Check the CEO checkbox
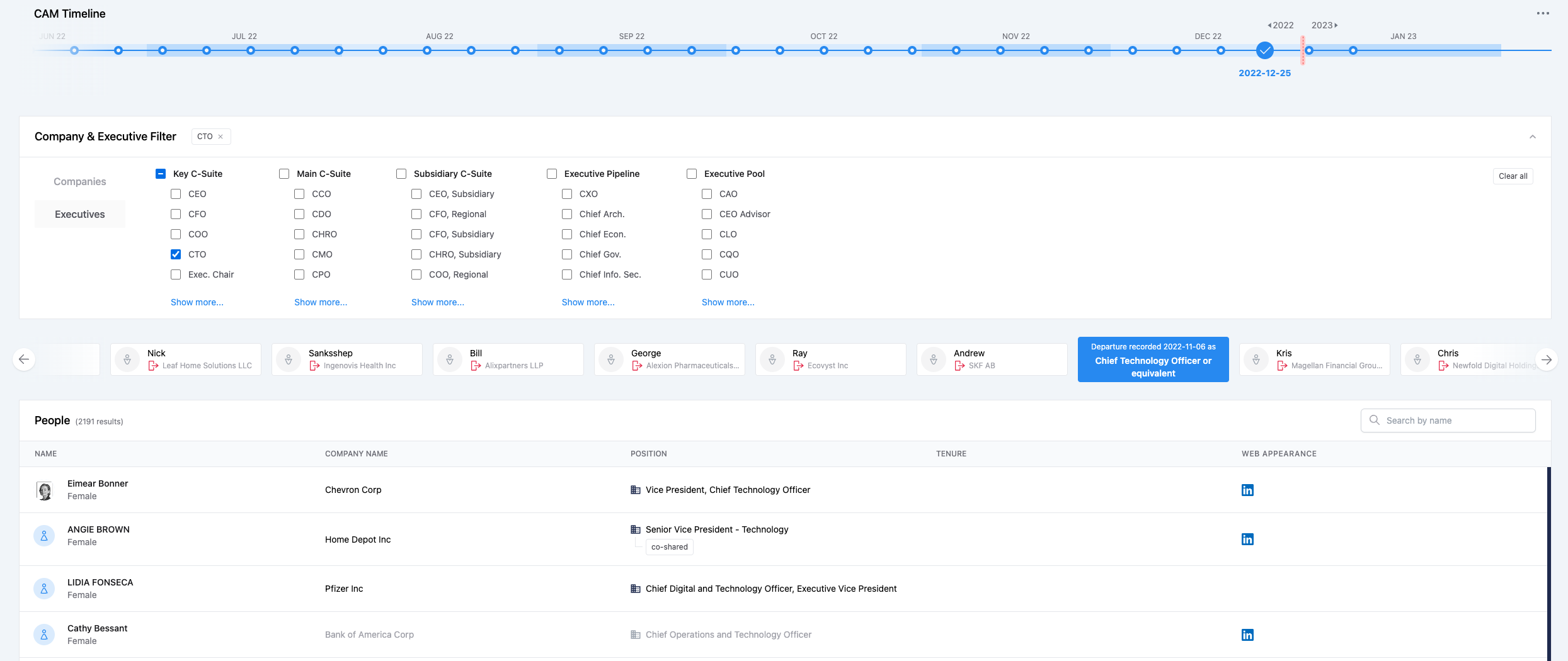1568x661 pixels. click(x=176, y=194)
